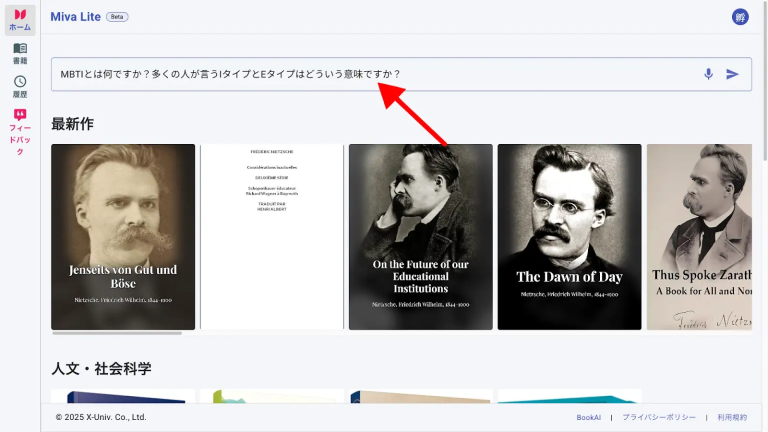Viewport: 768px width, 432px height.
Task: Click the user avatar in top right
Action: pyautogui.click(x=740, y=17)
